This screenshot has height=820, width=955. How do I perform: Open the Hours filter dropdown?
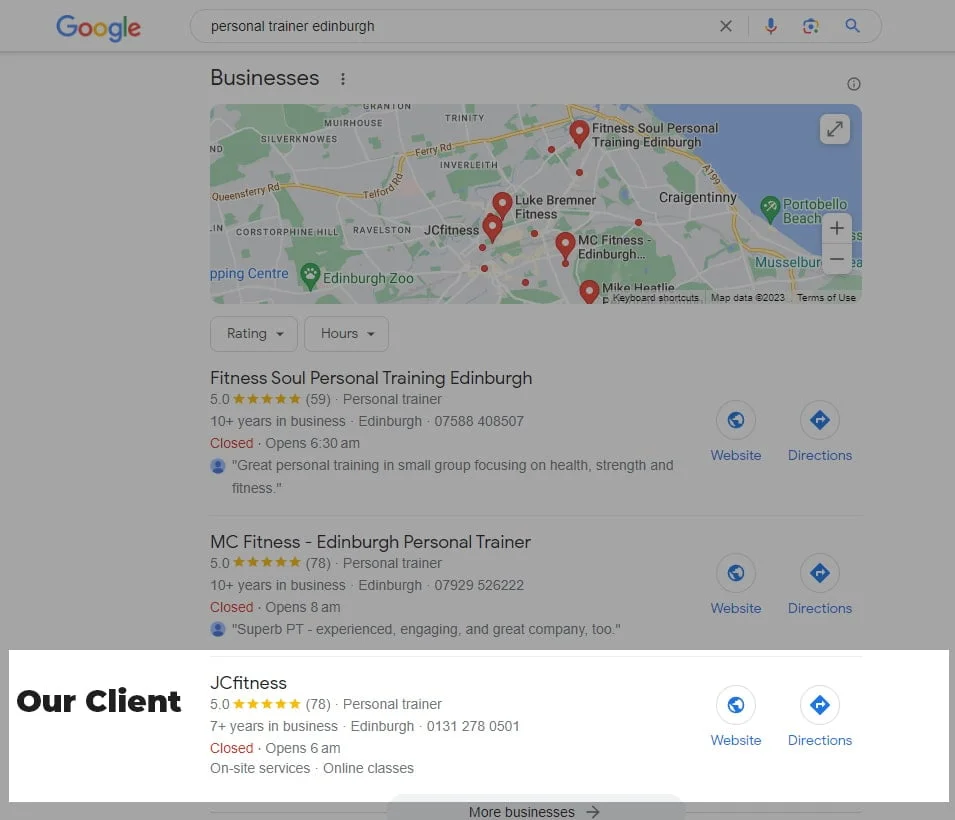(346, 334)
